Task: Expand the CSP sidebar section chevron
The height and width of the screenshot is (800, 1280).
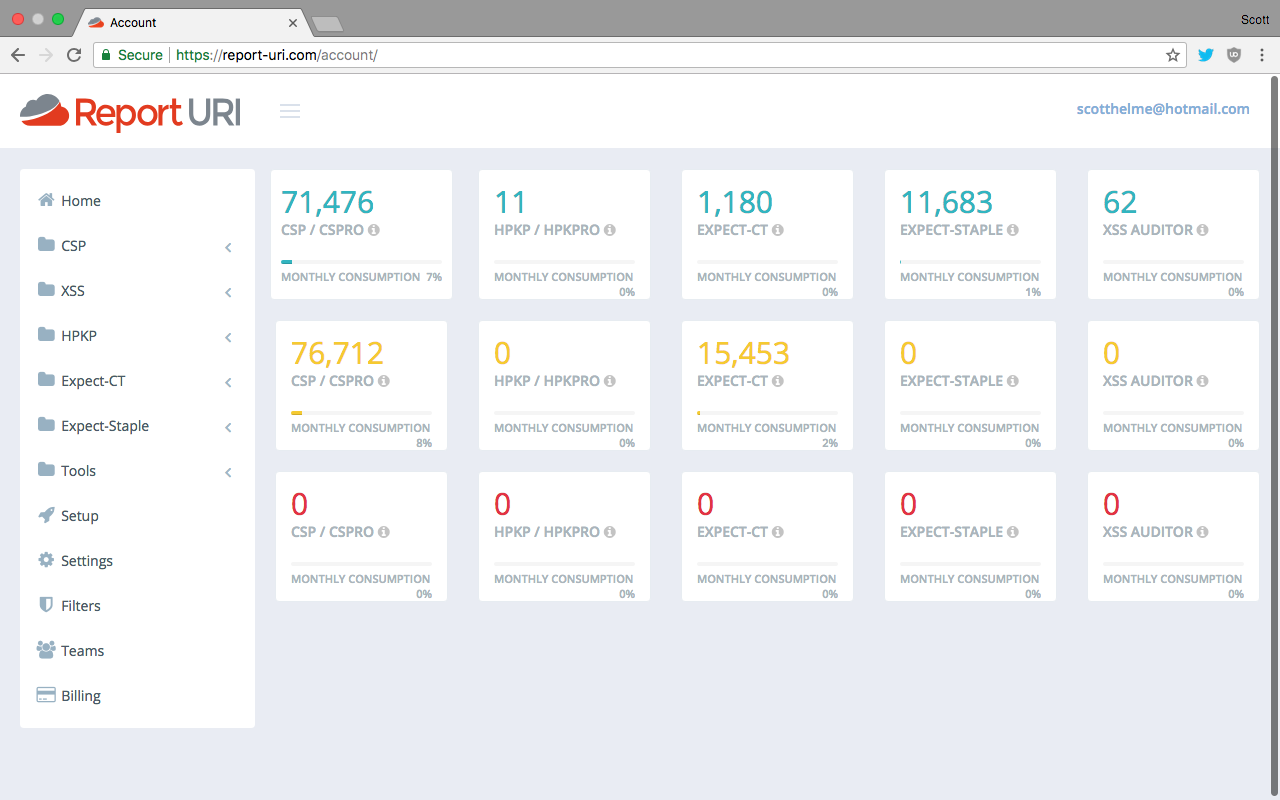Action: point(228,247)
